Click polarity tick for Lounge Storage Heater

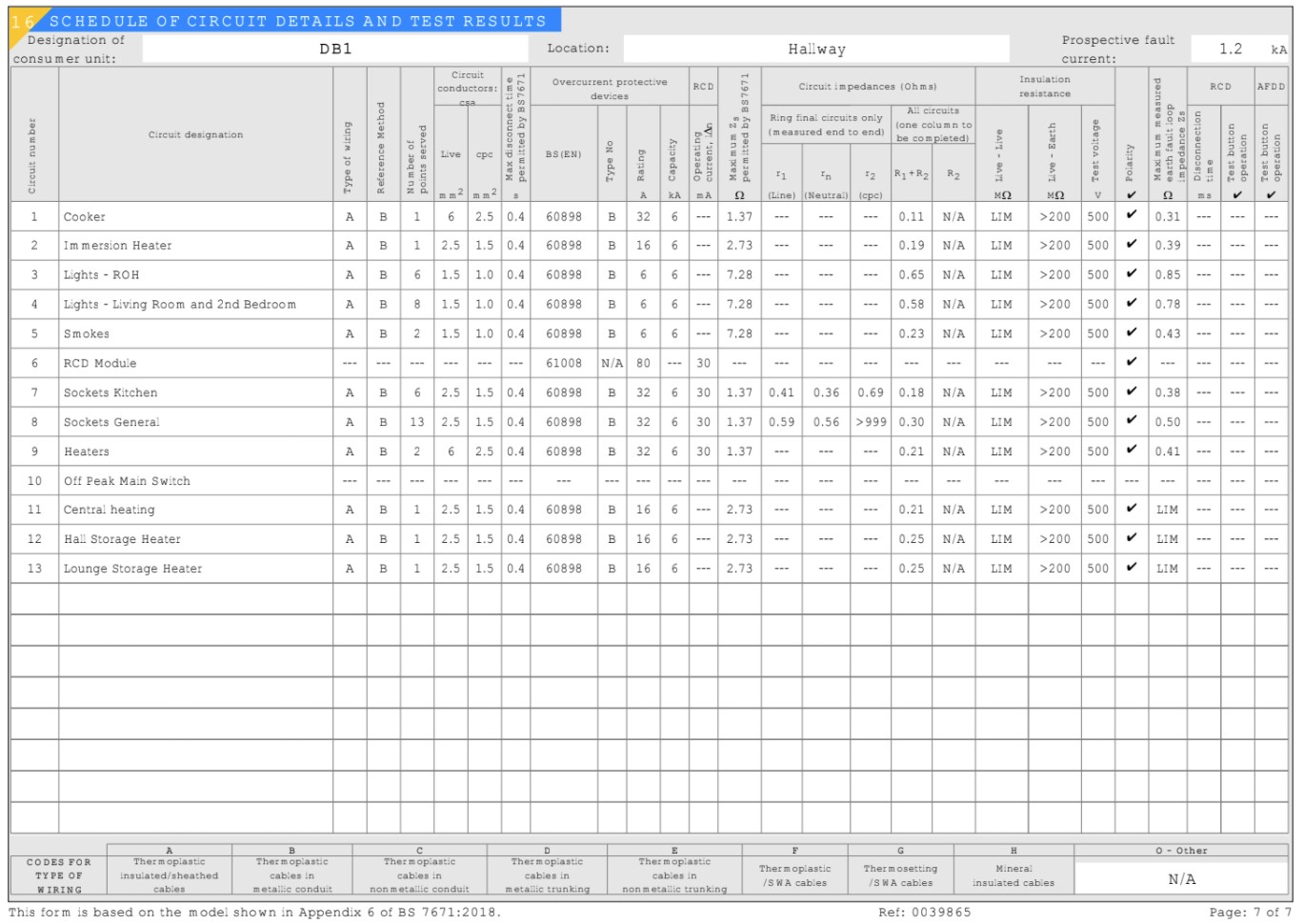tap(1131, 567)
